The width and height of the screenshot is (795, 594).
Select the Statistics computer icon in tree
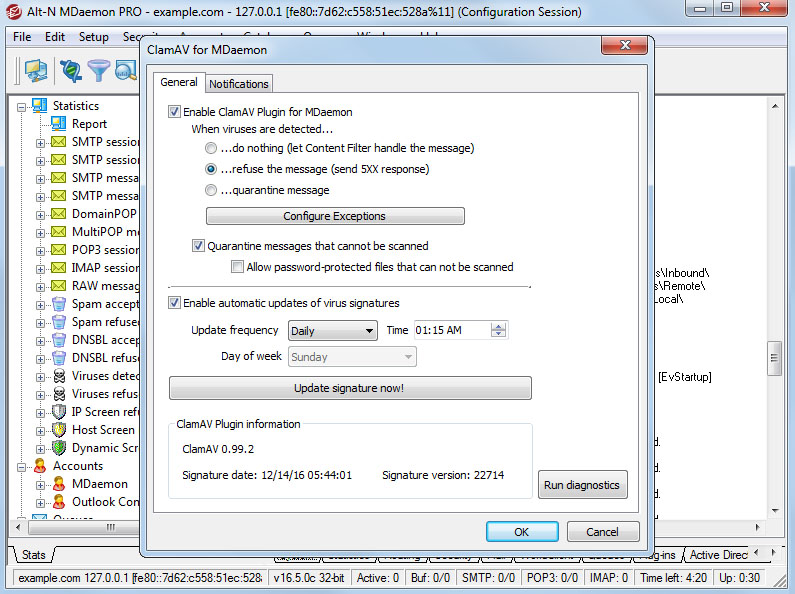coord(39,105)
